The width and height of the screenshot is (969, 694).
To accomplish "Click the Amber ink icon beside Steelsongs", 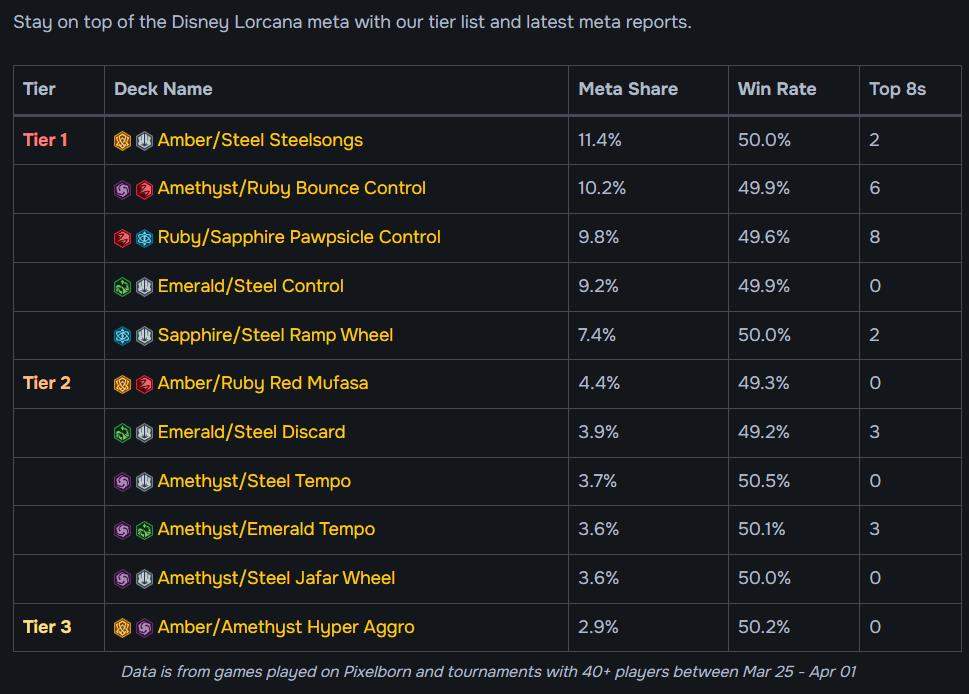I will tap(122, 141).
